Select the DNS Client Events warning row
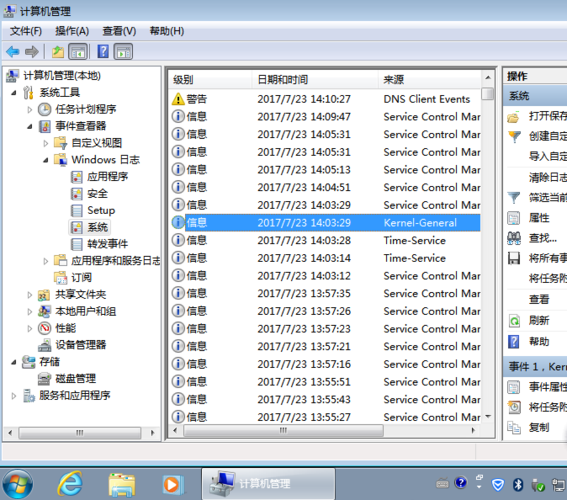Screen dimensions: 567x500 (x=325, y=99)
